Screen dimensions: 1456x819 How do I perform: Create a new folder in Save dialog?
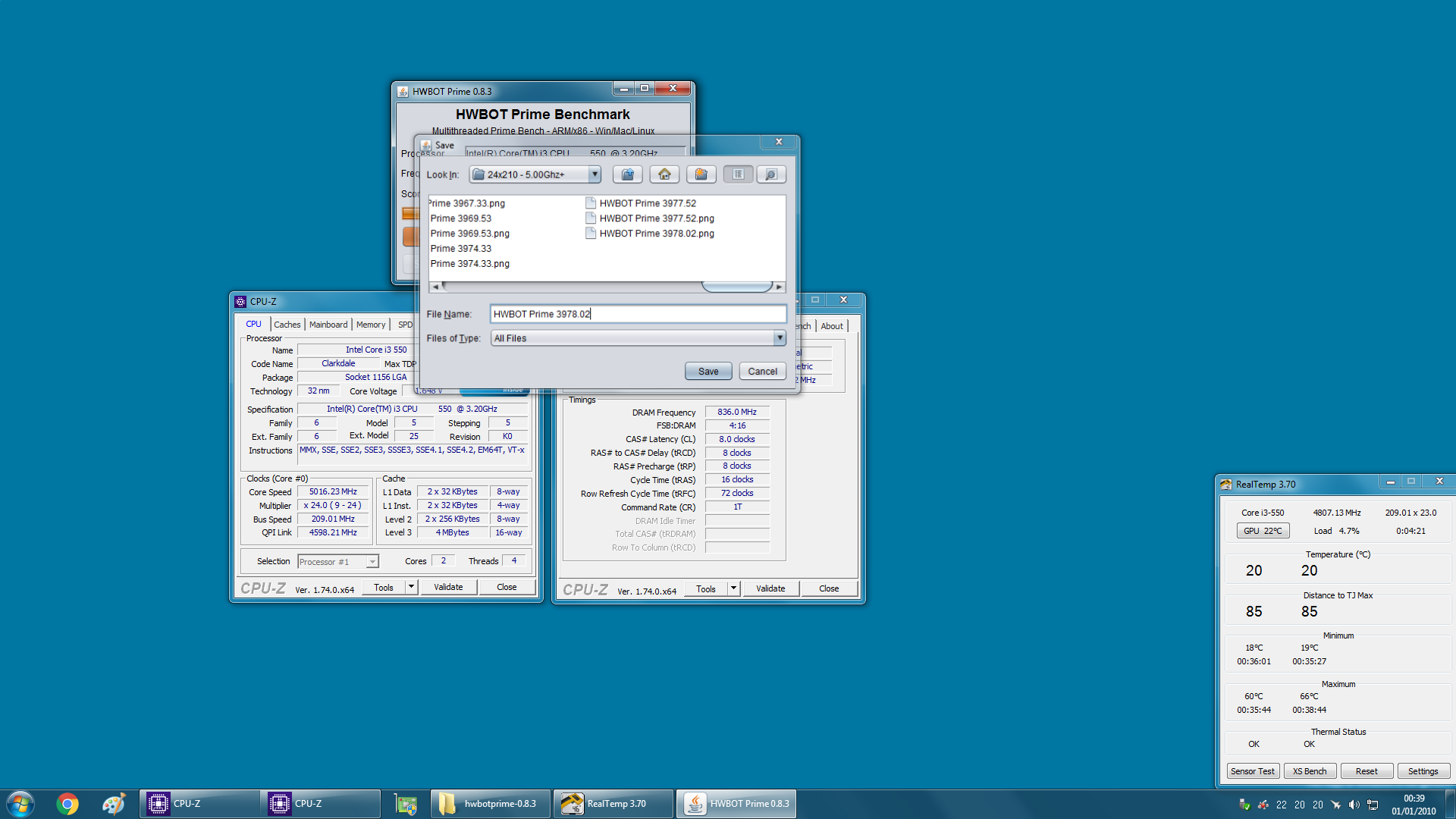pyautogui.click(x=701, y=174)
